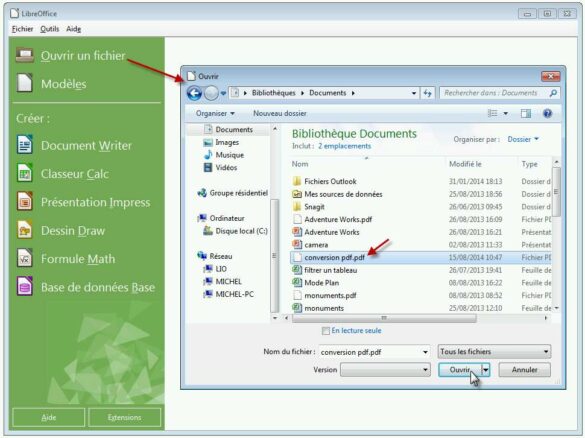Click the Dessin Draw icon

[x=25, y=230]
